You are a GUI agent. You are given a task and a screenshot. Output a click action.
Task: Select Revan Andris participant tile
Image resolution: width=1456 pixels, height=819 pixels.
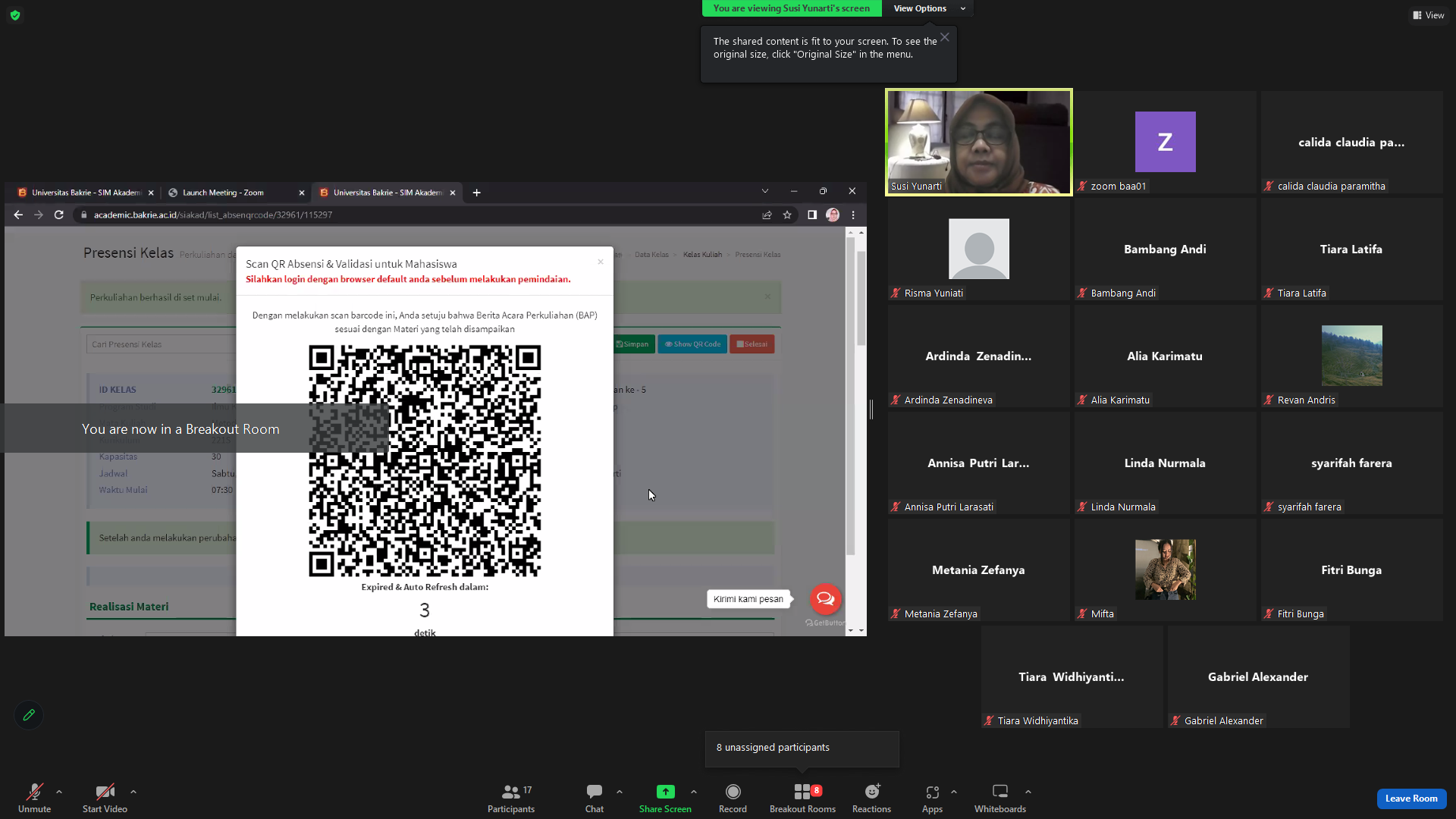pyautogui.click(x=1351, y=356)
